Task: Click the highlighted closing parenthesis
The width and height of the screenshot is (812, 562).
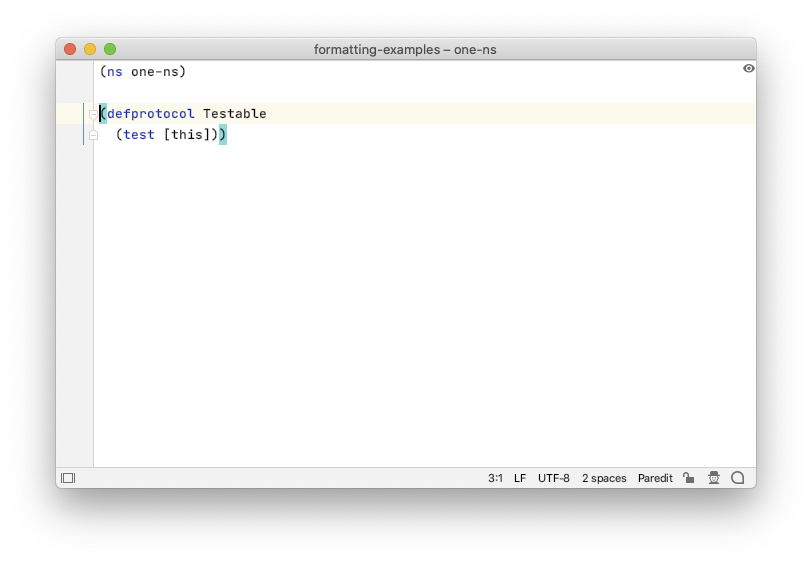Action: (x=223, y=135)
